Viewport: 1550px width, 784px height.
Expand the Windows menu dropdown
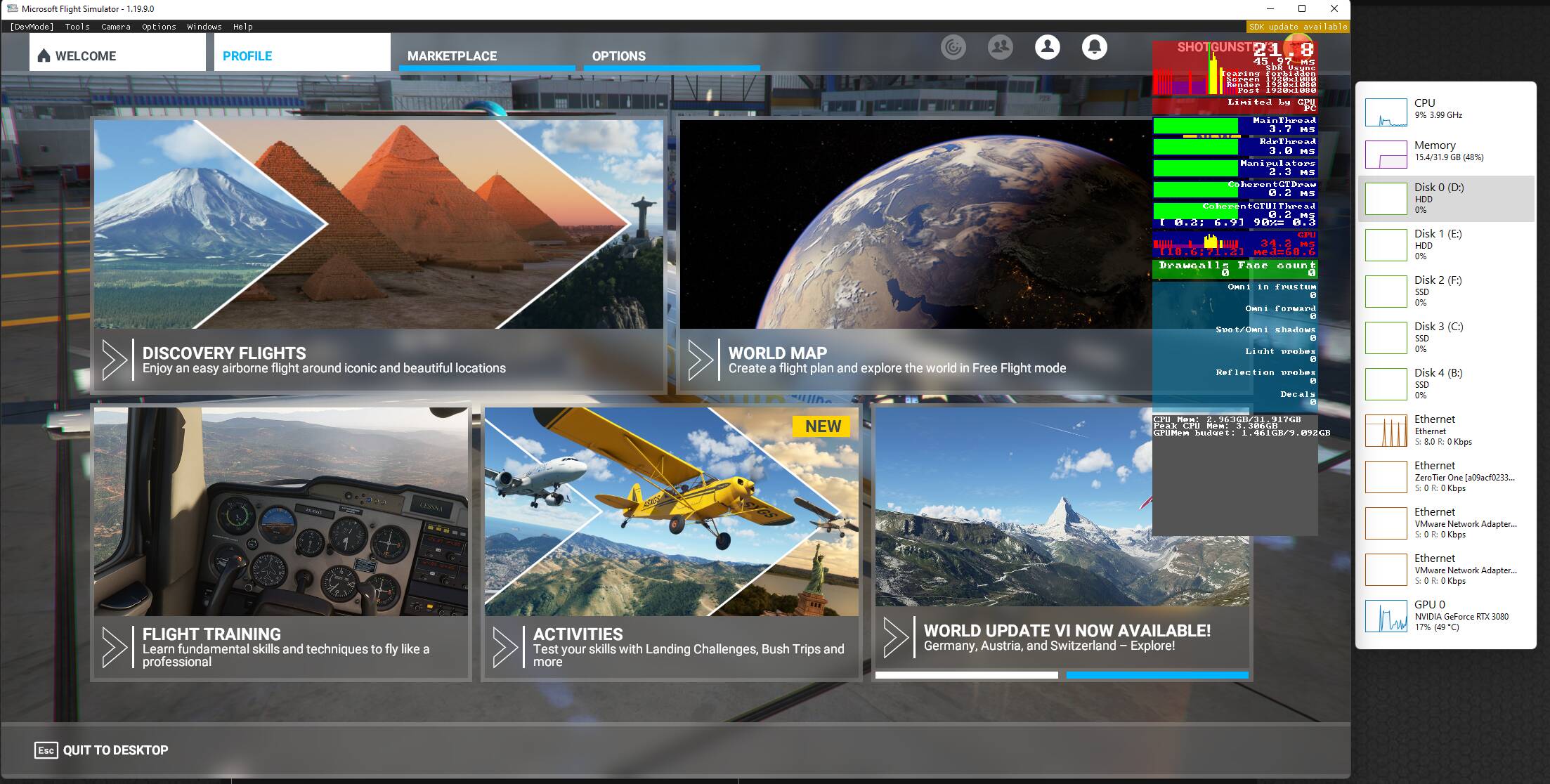(x=204, y=27)
